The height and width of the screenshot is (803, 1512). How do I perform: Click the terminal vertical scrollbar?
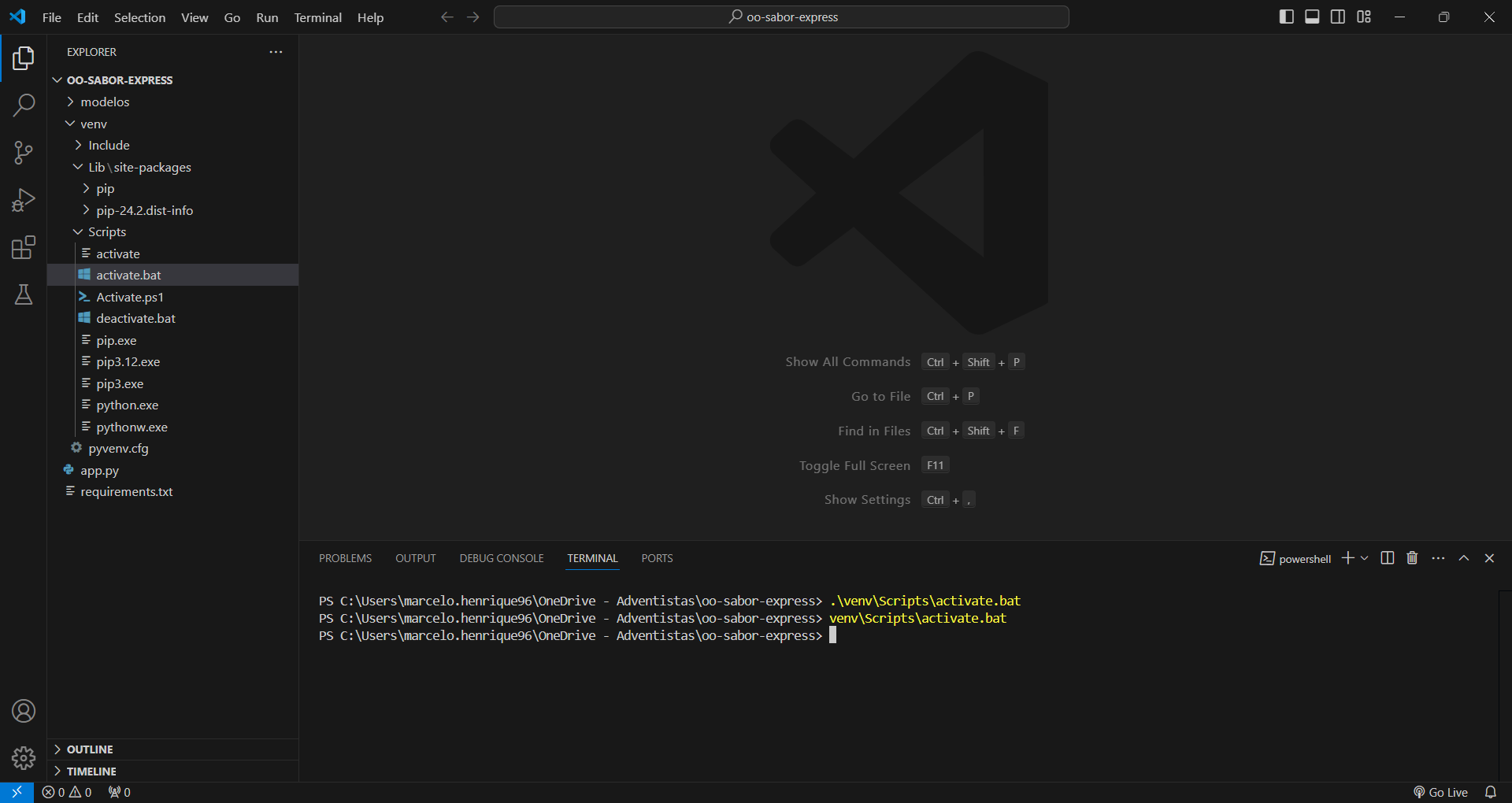point(1505,685)
